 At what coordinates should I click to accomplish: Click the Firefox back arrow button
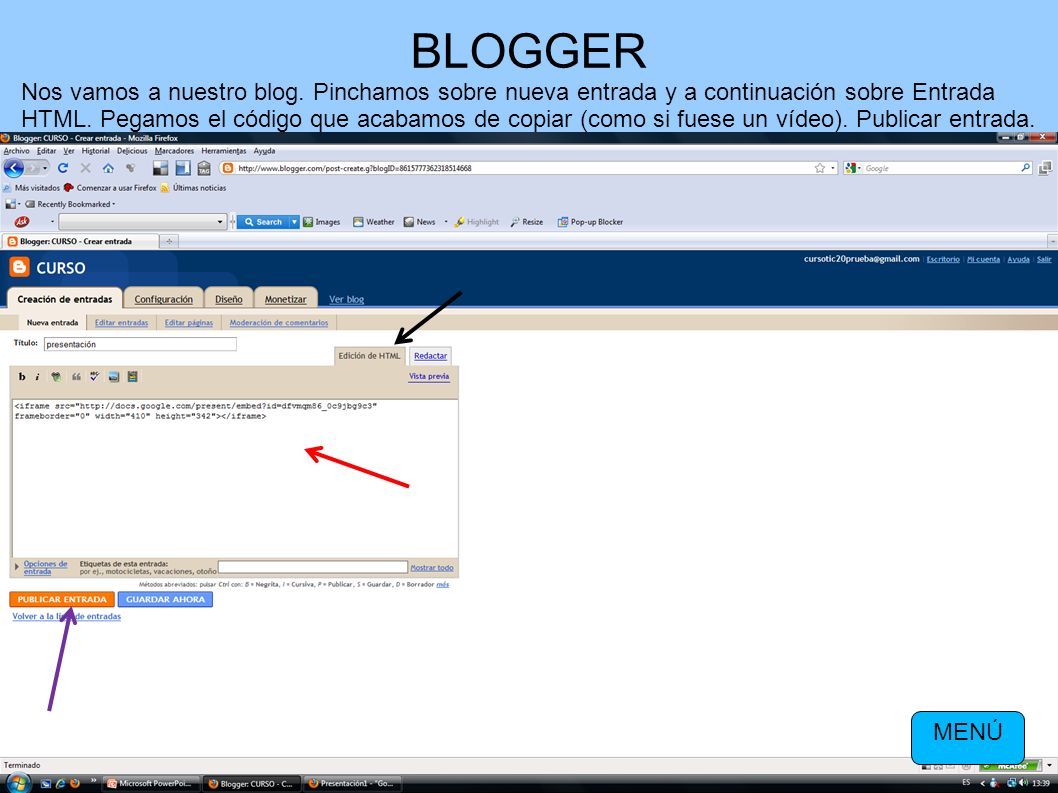pos(14,168)
